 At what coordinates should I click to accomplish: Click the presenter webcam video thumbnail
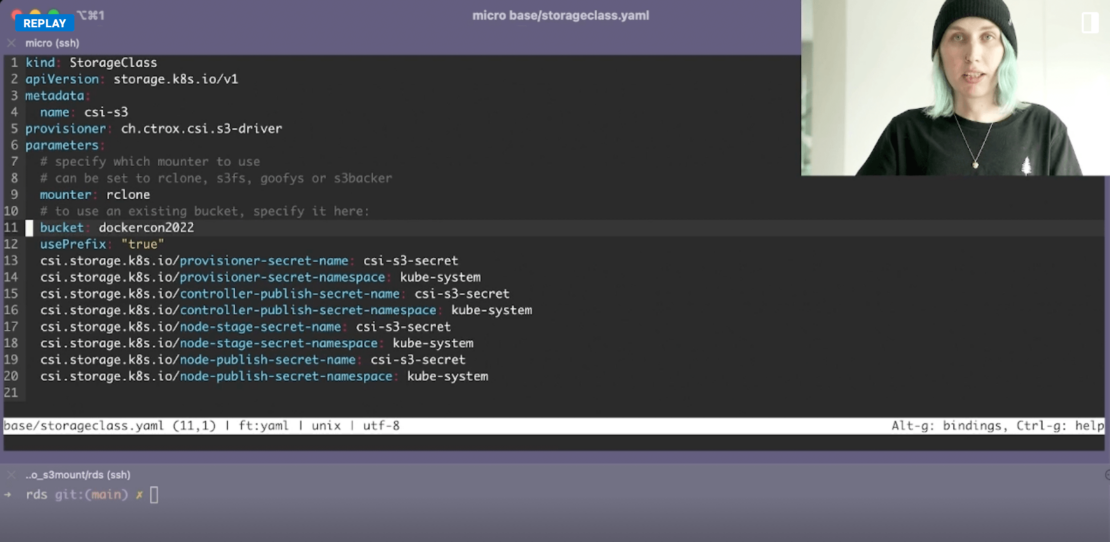(955, 88)
